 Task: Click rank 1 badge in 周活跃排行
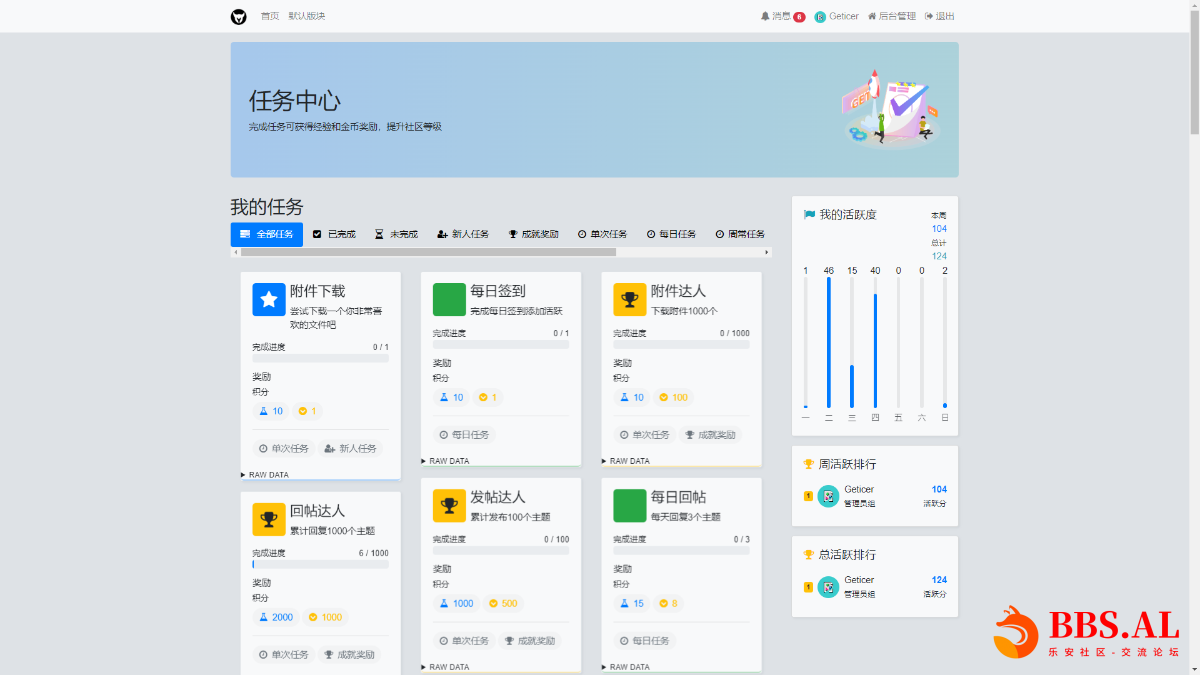[x=808, y=496]
